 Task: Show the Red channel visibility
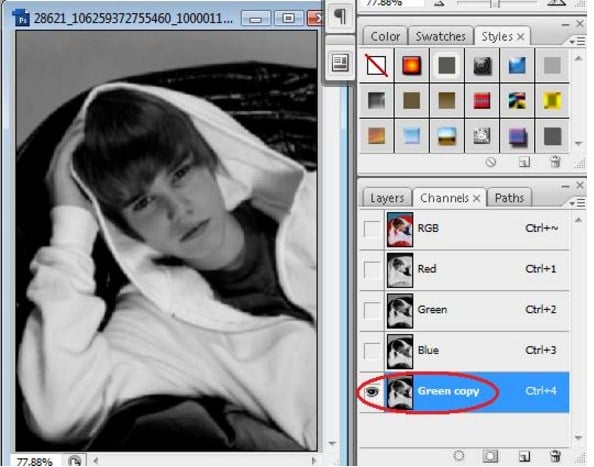coord(372,270)
